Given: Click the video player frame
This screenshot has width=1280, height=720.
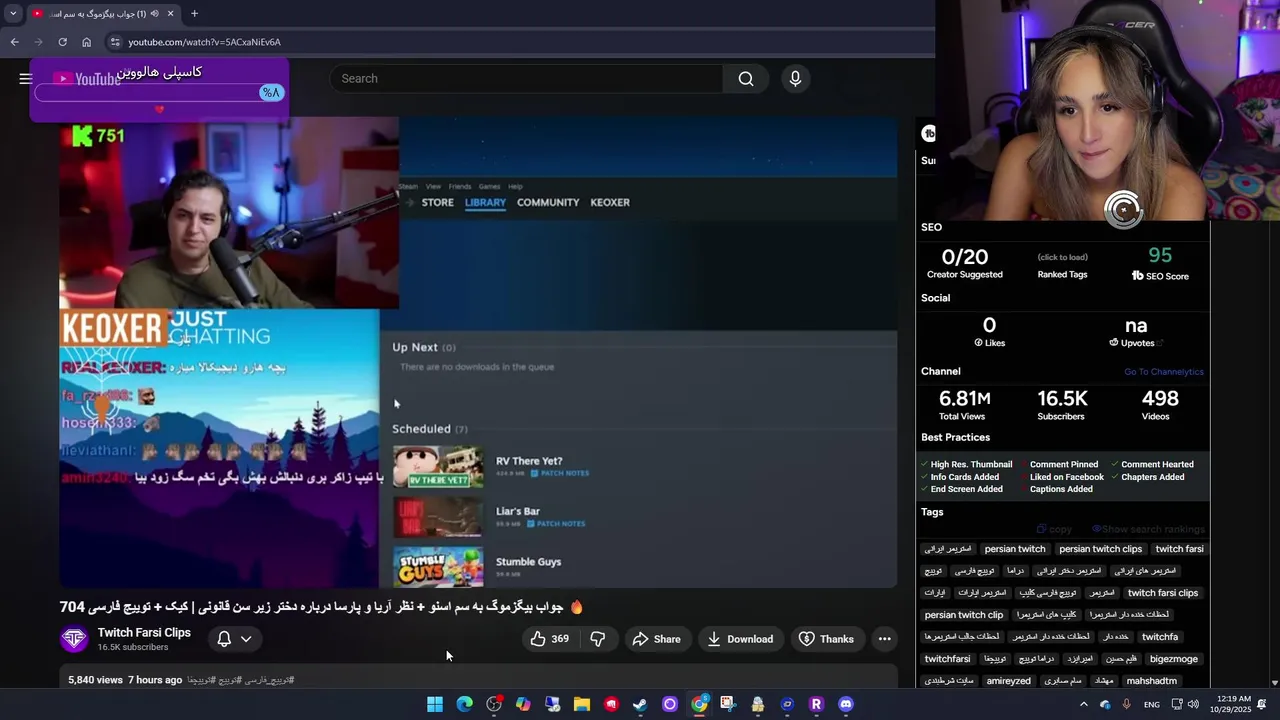Looking at the screenshot, I should (x=478, y=352).
